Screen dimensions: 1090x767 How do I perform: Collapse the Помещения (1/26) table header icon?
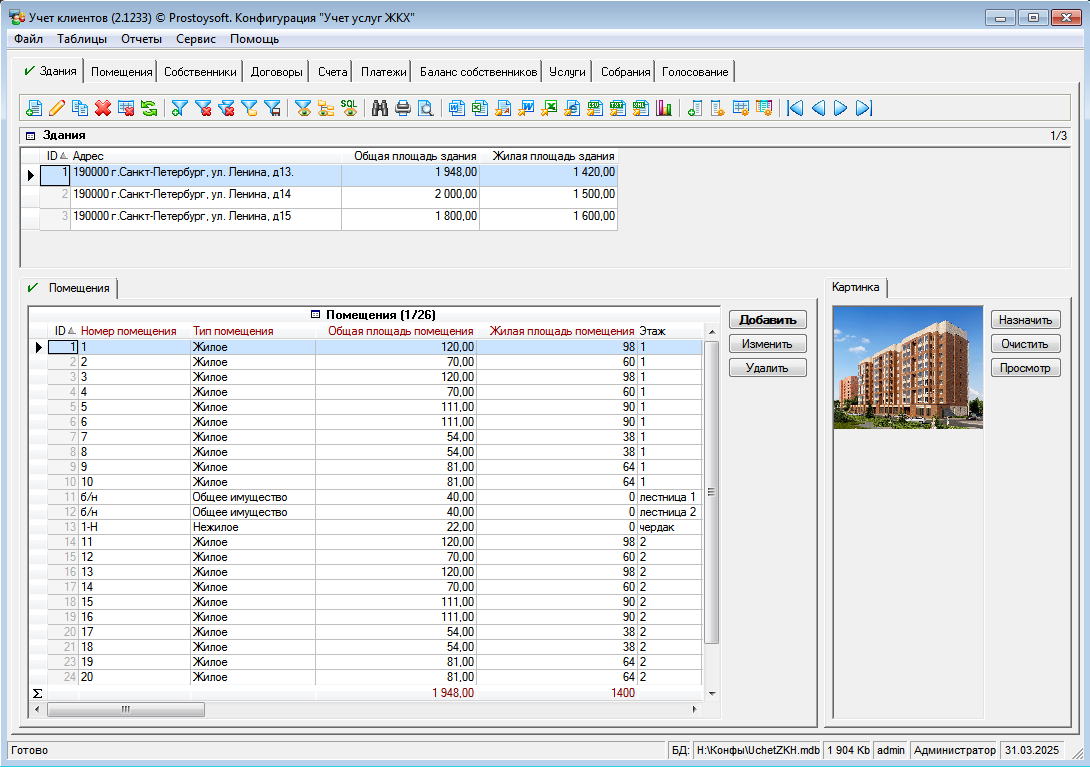(x=316, y=314)
